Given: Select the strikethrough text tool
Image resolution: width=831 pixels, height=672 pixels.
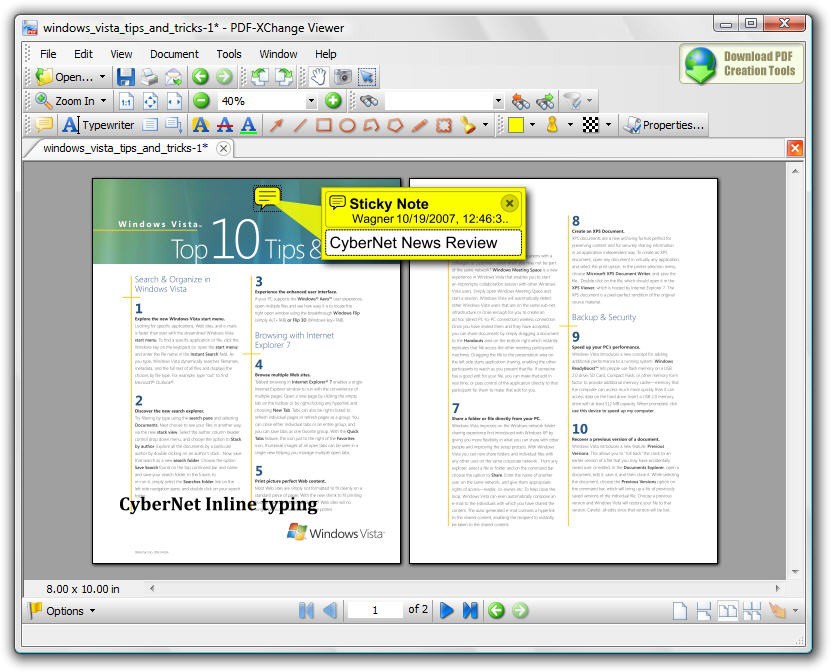Looking at the screenshot, I should 225,126.
